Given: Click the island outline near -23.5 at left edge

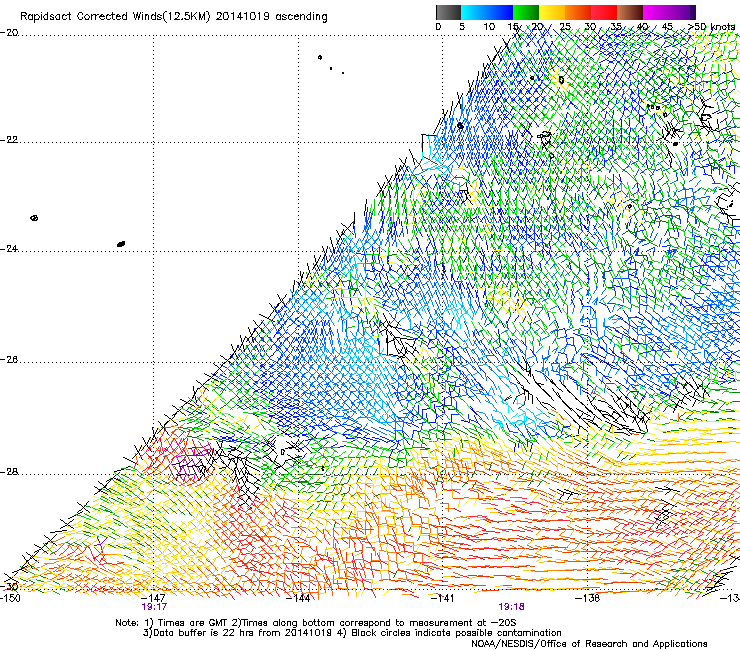Looking at the screenshot, I should (34, 218).
